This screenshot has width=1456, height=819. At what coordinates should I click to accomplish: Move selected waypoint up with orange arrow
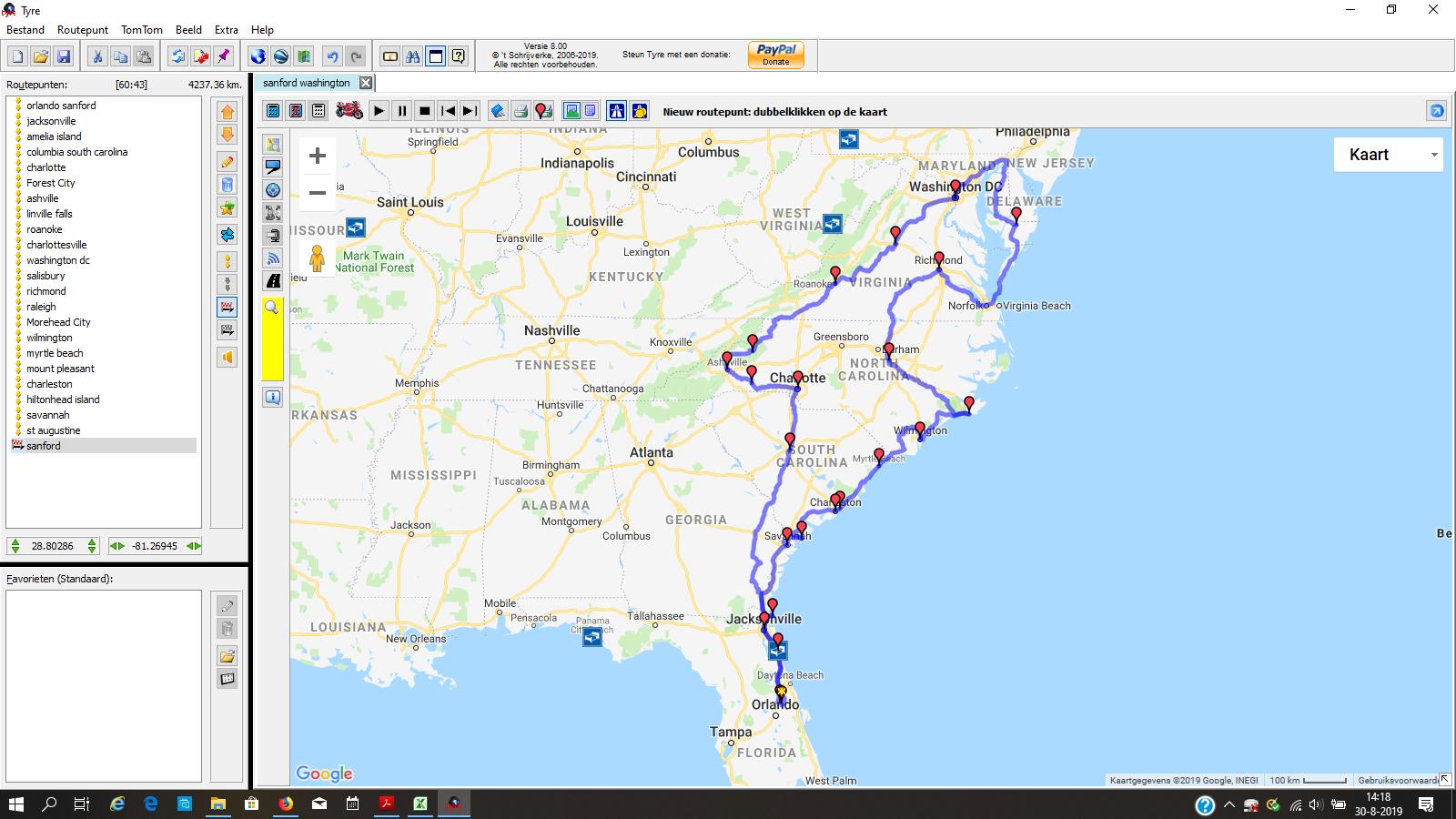(227, 112)
